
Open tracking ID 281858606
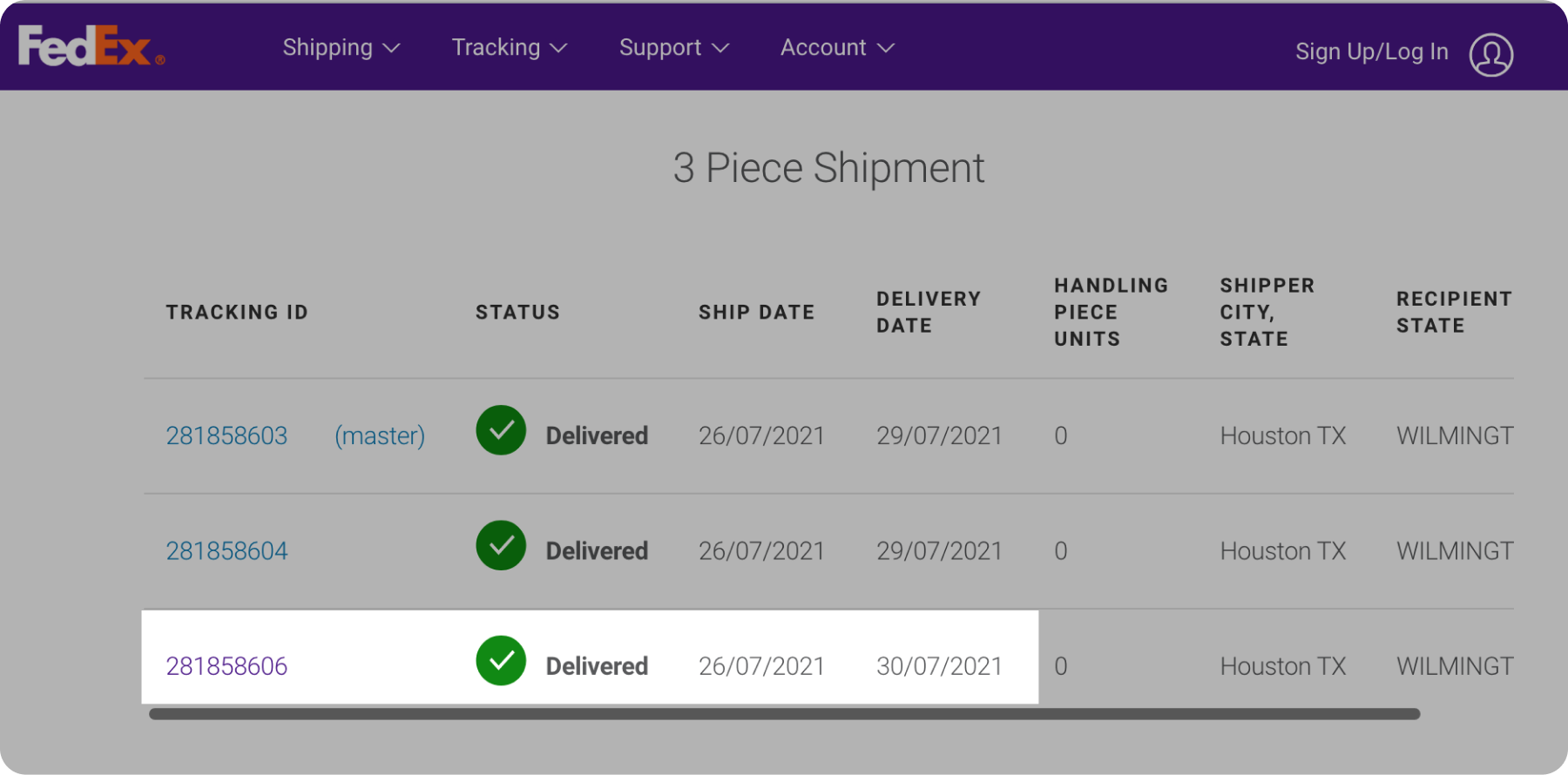point(226,666)
